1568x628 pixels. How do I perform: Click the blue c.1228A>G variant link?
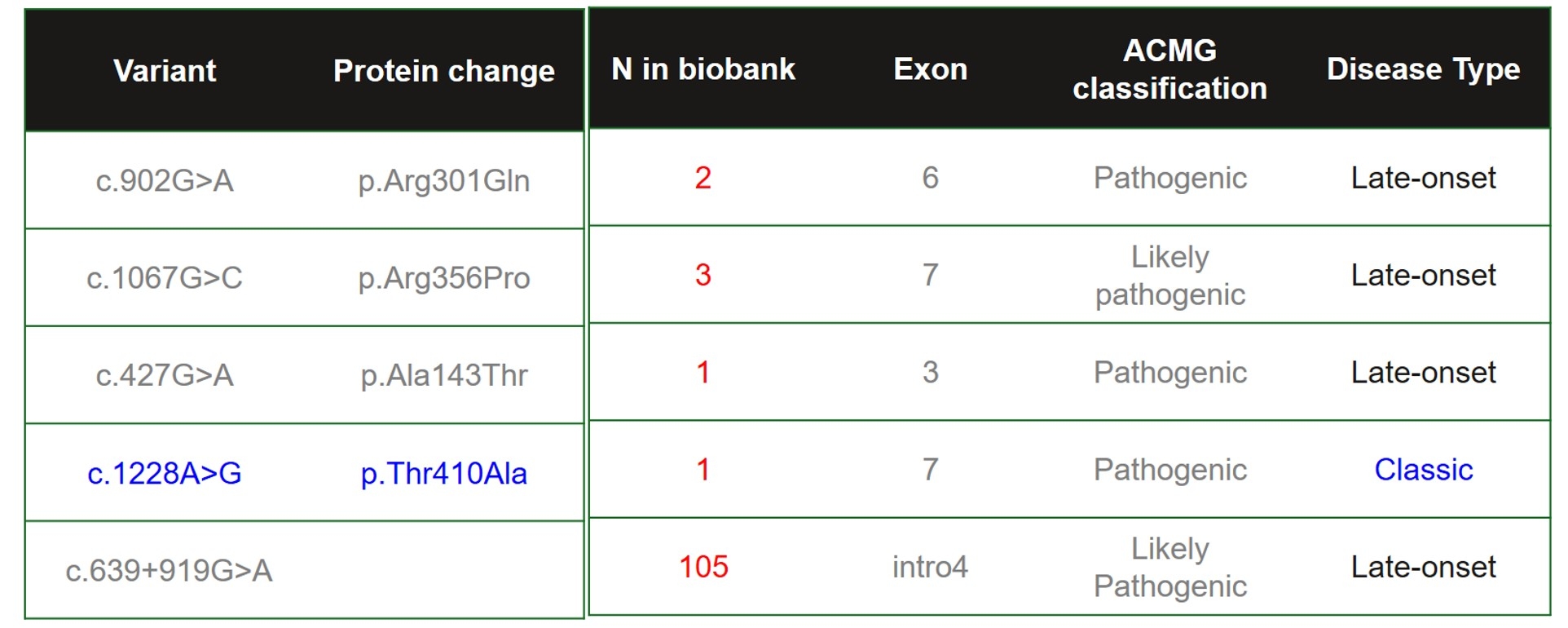(x=165, y=473)
